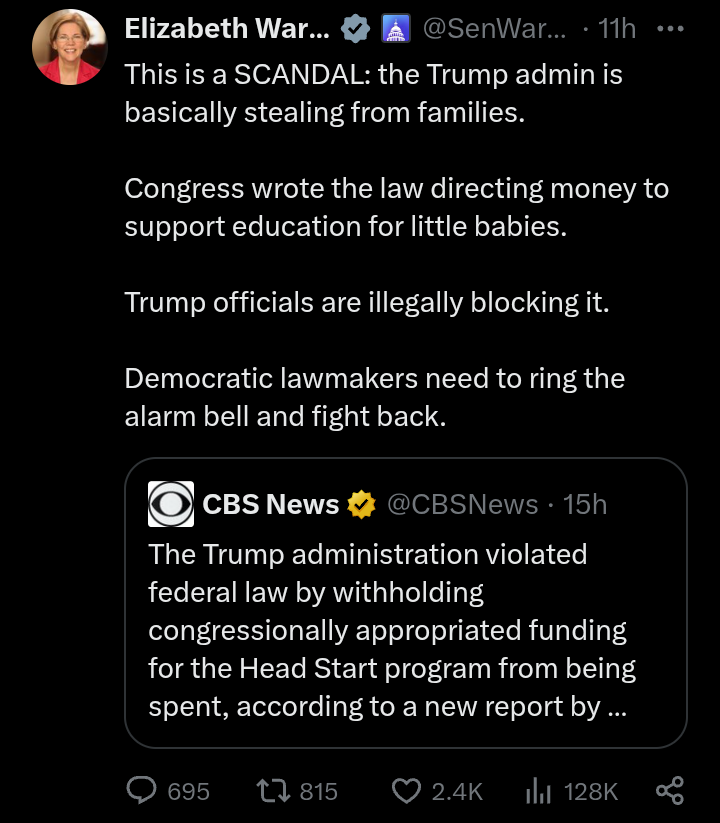The height and width of the screenshot is (823, 720).
Task: Open the repost arrows menu
Action: pyautogui.click(x=270, y=791)
